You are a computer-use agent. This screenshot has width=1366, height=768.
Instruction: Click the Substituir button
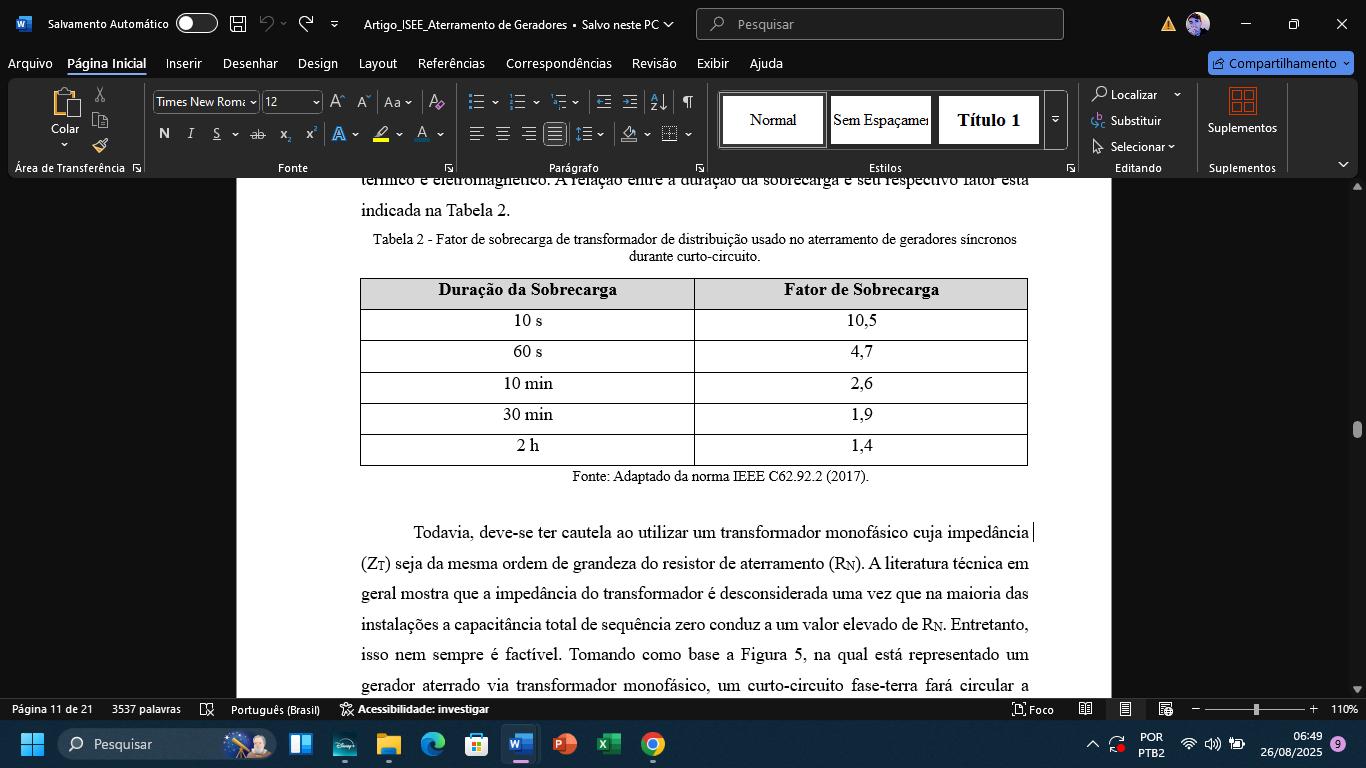(1126, 121)
